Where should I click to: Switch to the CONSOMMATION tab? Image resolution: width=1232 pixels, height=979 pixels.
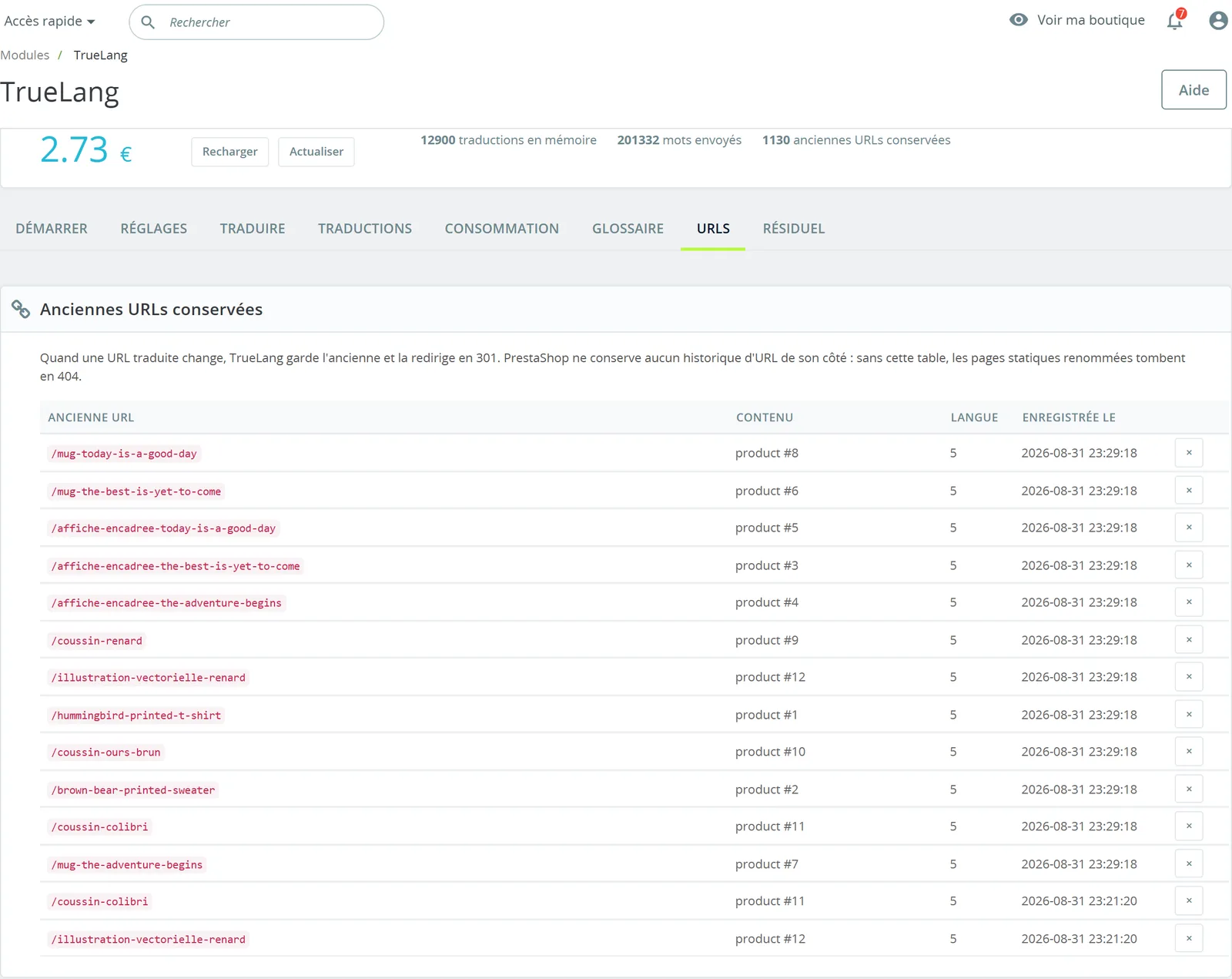(502, 229)
